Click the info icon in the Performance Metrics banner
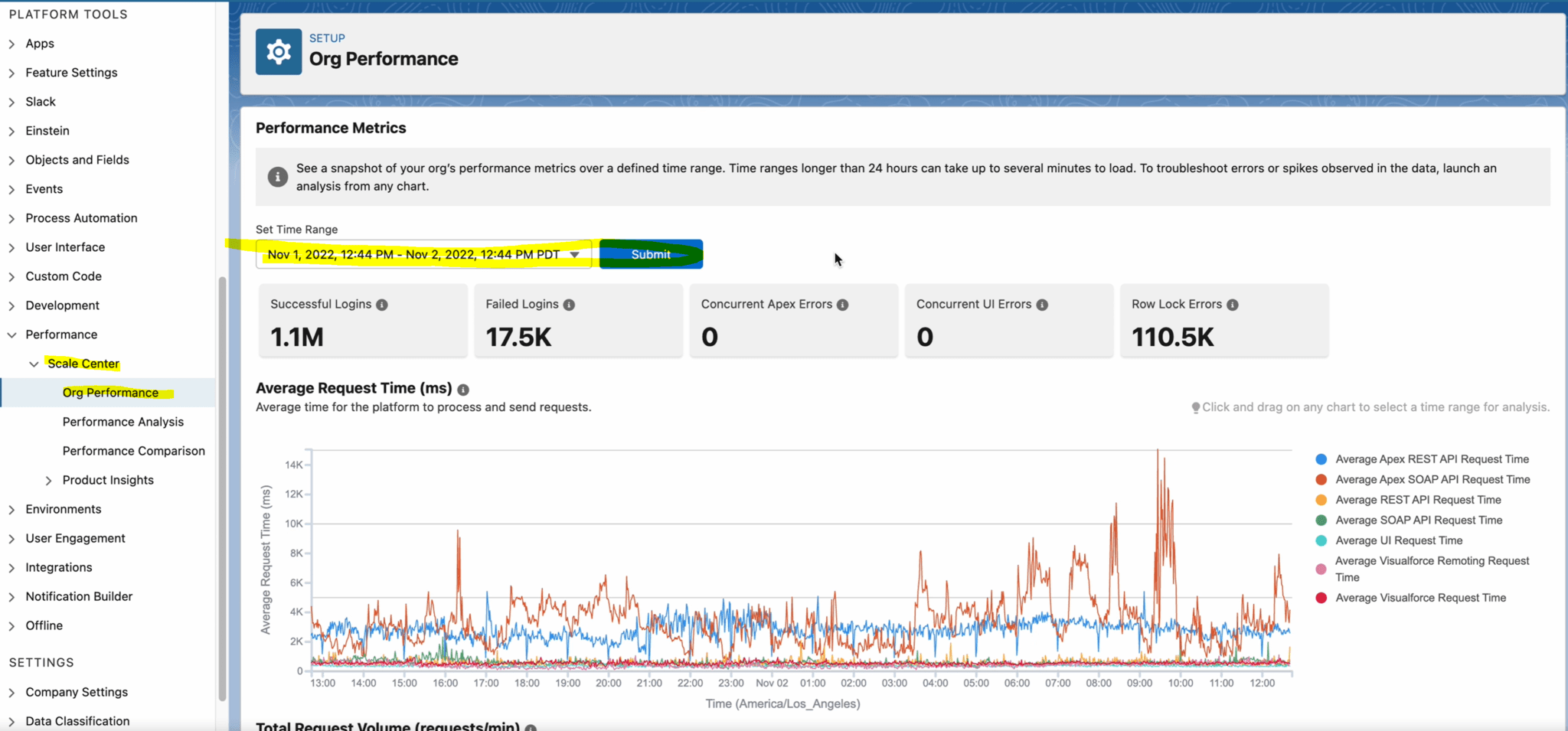Screen dimensions: 1568x731 277,177
